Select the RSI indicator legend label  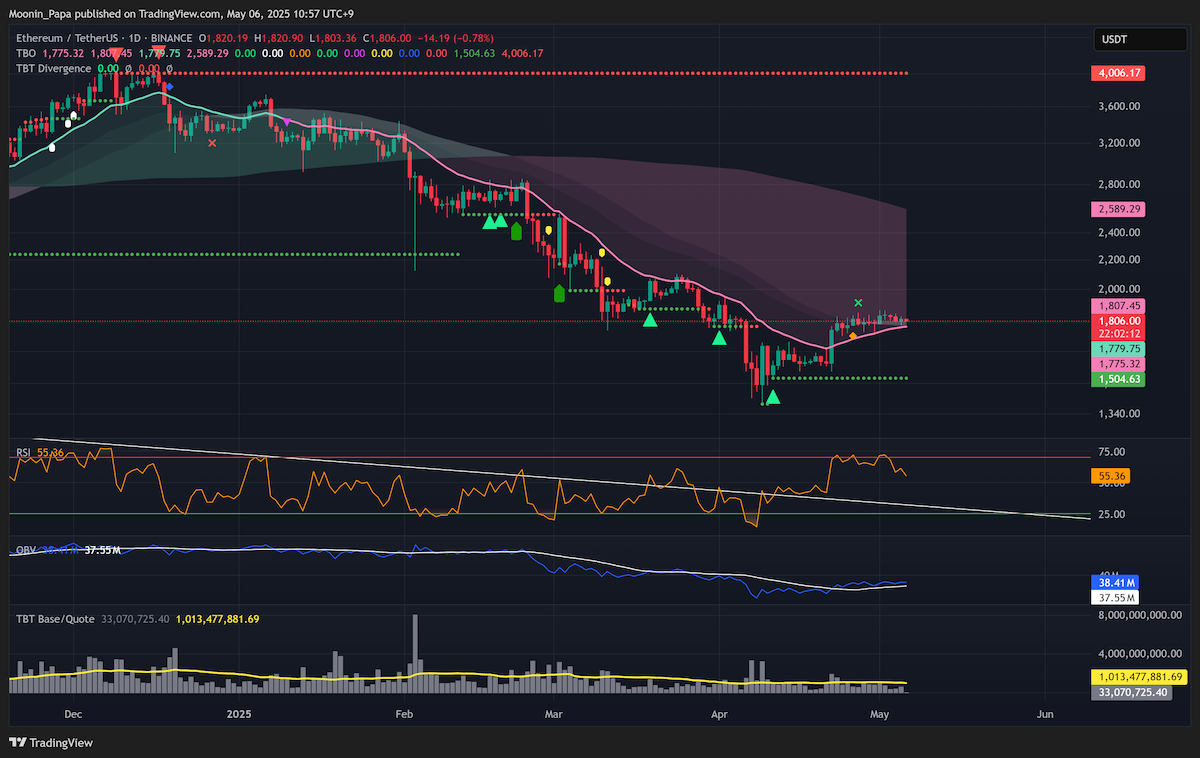(x=23, y=453)
